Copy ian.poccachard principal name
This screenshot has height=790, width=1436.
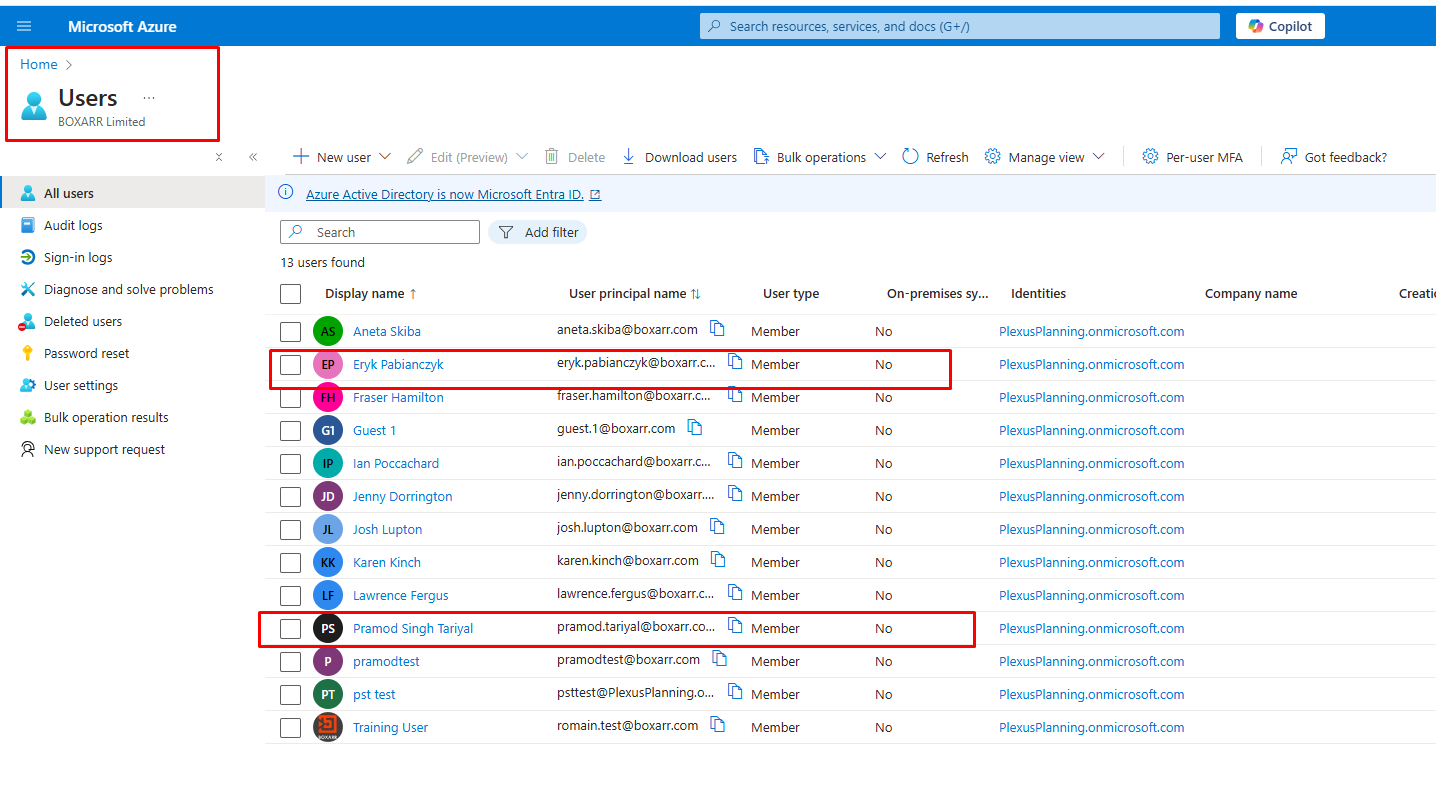(735, 460)
